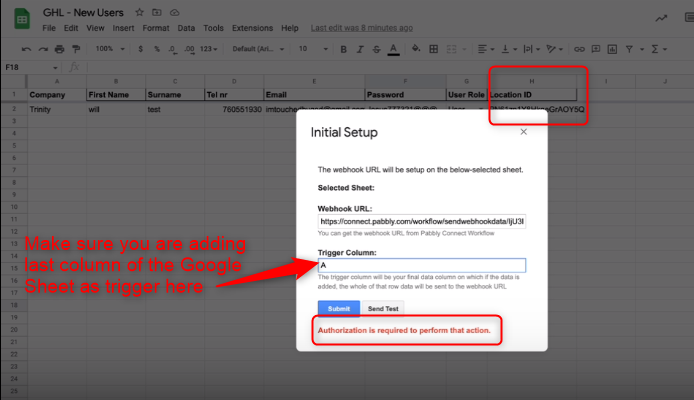Click the Trigger Column input field
694x400 pixels.
pos(422,265)
